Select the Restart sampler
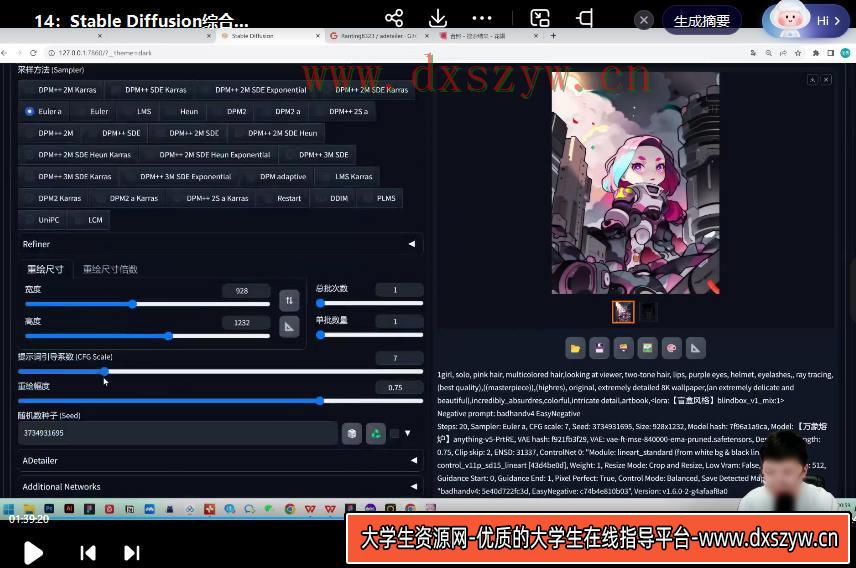 [283, 198]
